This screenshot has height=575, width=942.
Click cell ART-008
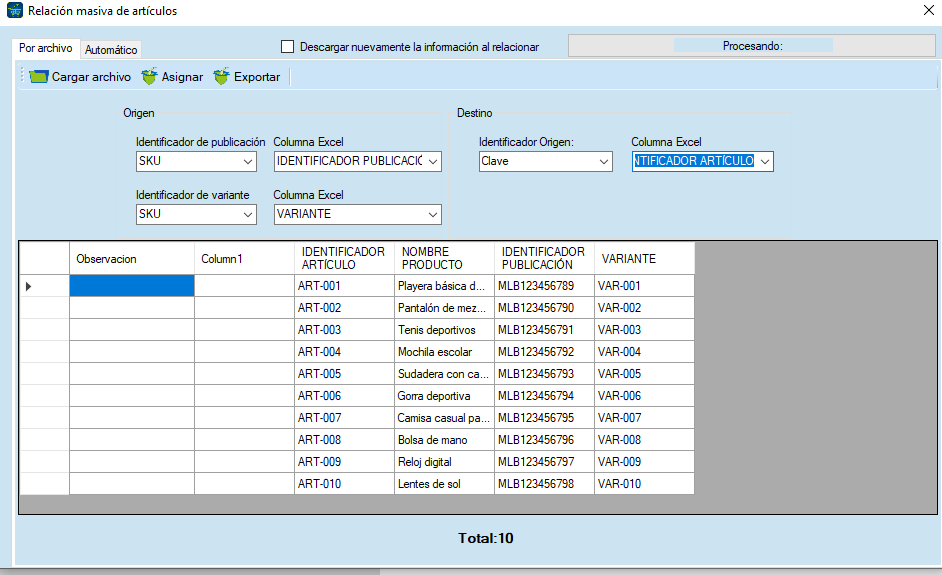click(x=344, y=440)
